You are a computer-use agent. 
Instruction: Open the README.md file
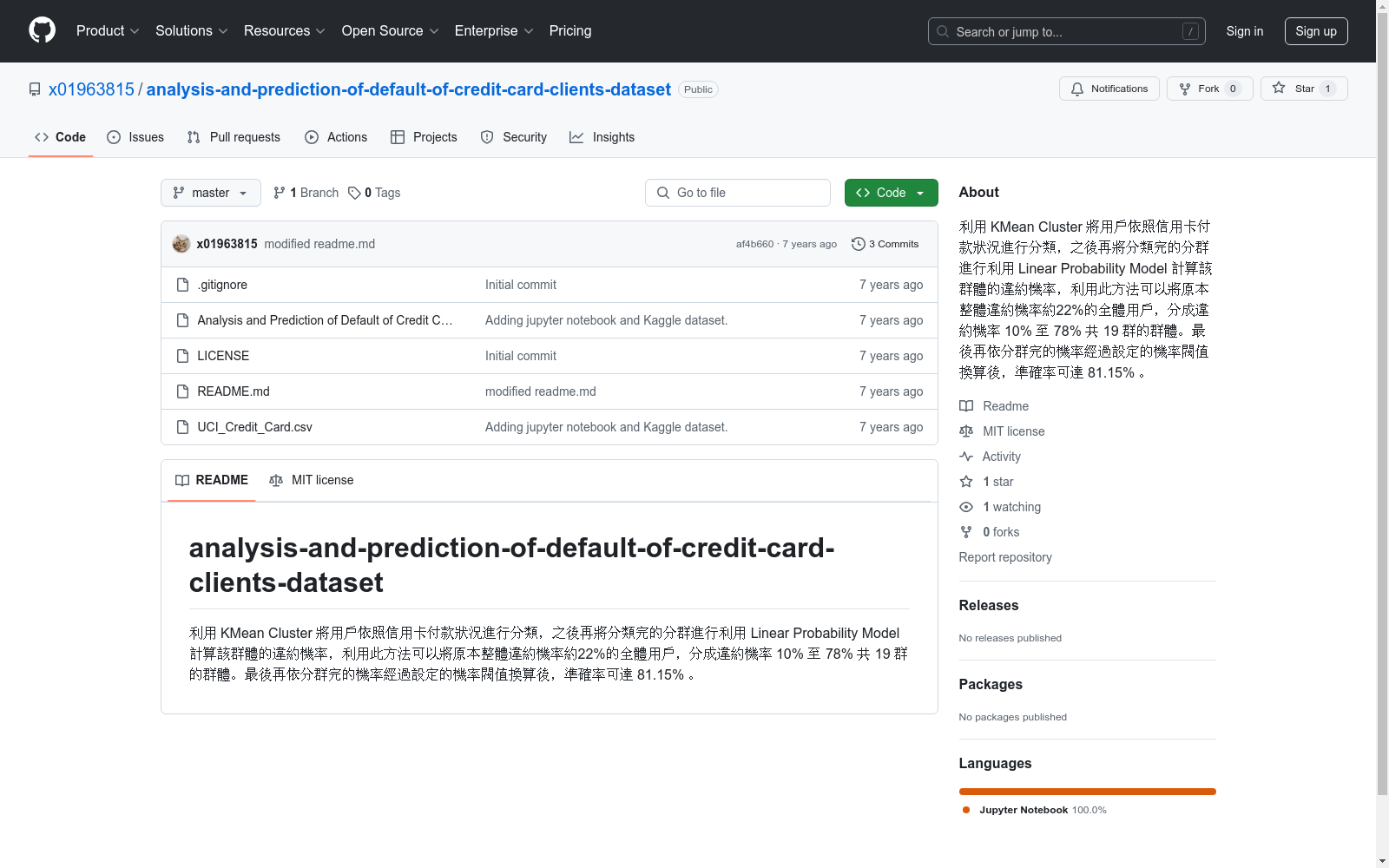[x=234, y=391]
